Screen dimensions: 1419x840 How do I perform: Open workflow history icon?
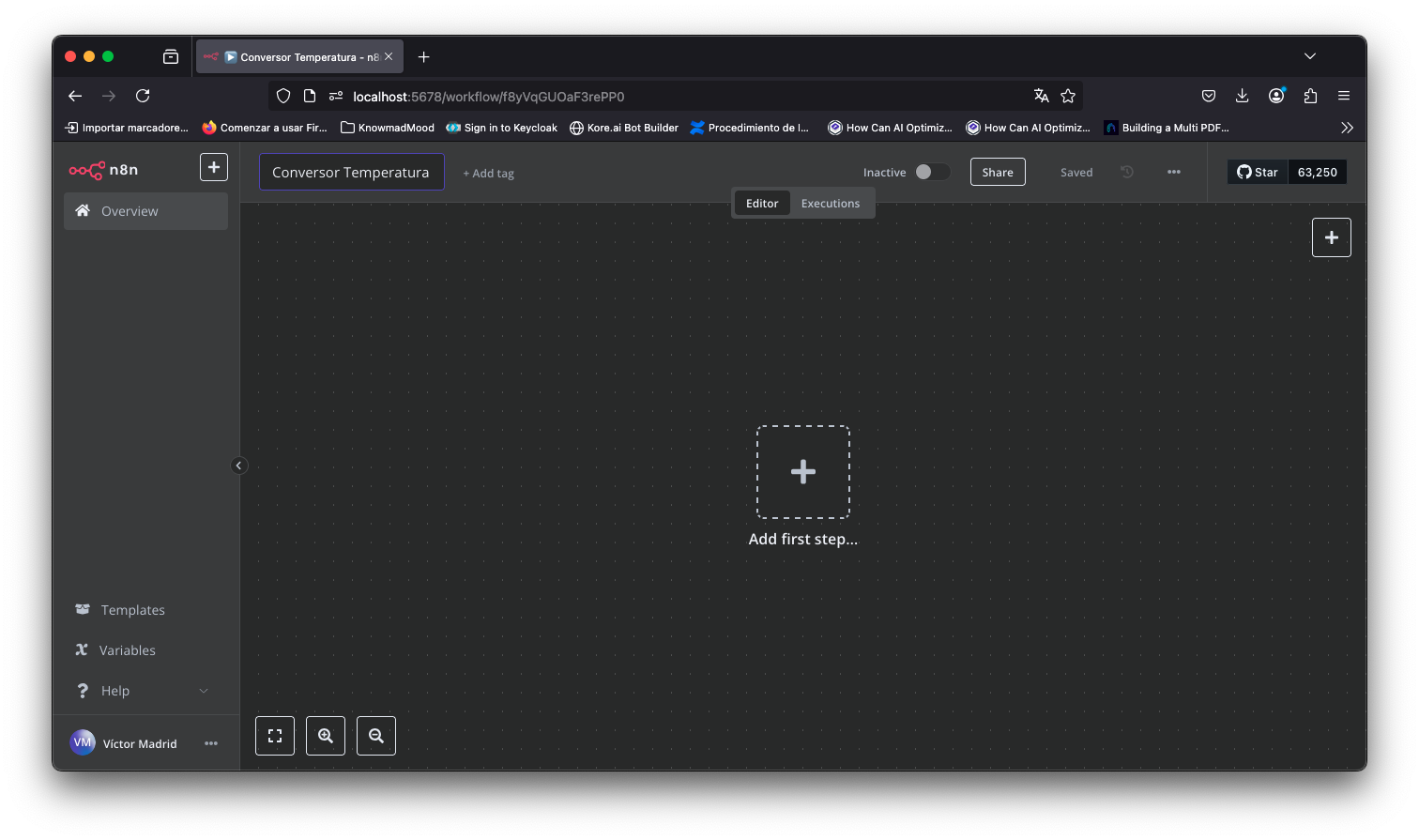[1127, 172]
